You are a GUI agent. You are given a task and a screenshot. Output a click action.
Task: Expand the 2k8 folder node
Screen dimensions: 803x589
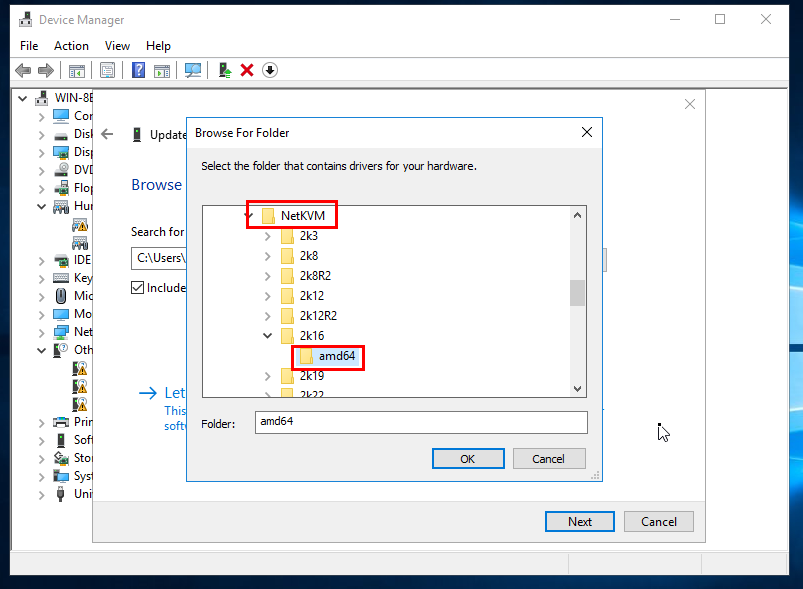pyautogui.click(x=267, y=256)
